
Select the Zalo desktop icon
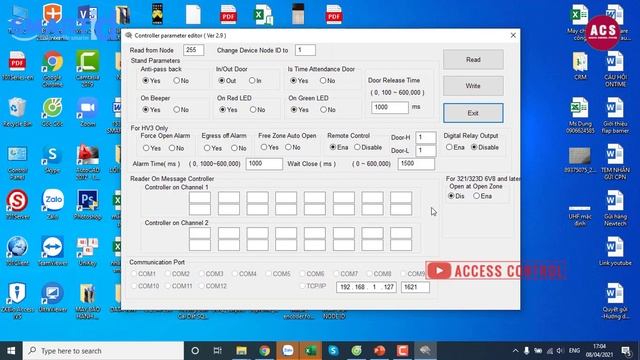click(53, 205)
